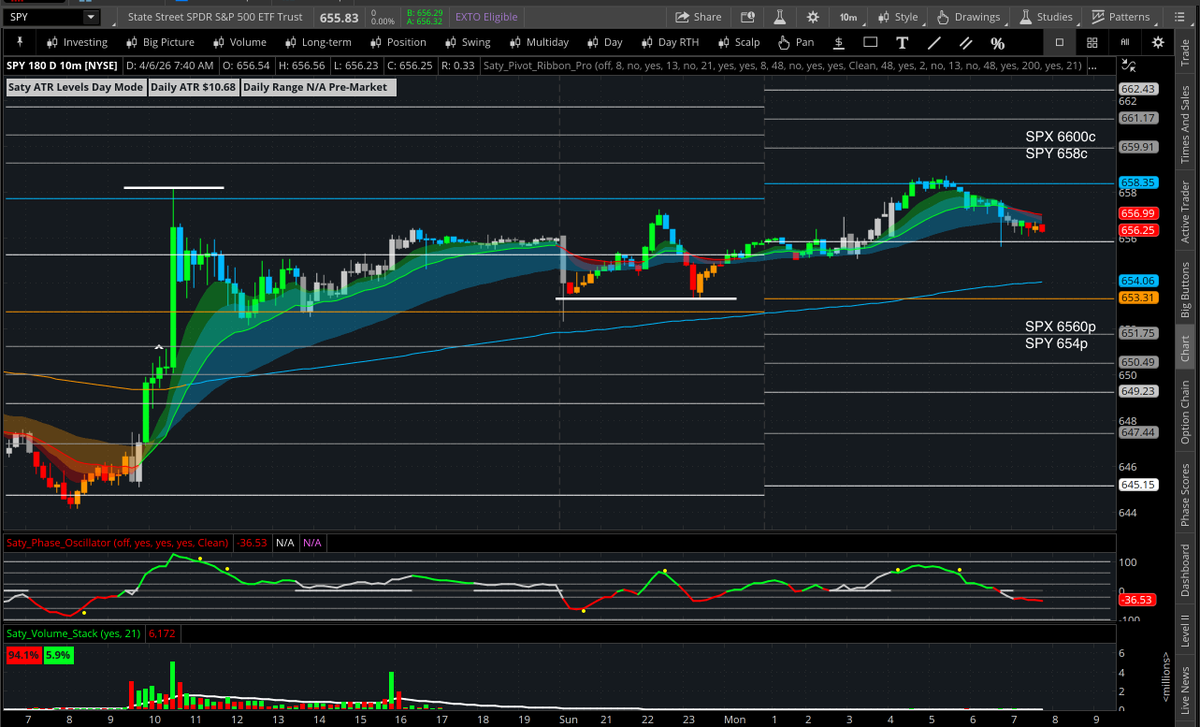Open the Active Trader sidebar tab
This screenshot has width=1200, height=727.
point(1185,210)
